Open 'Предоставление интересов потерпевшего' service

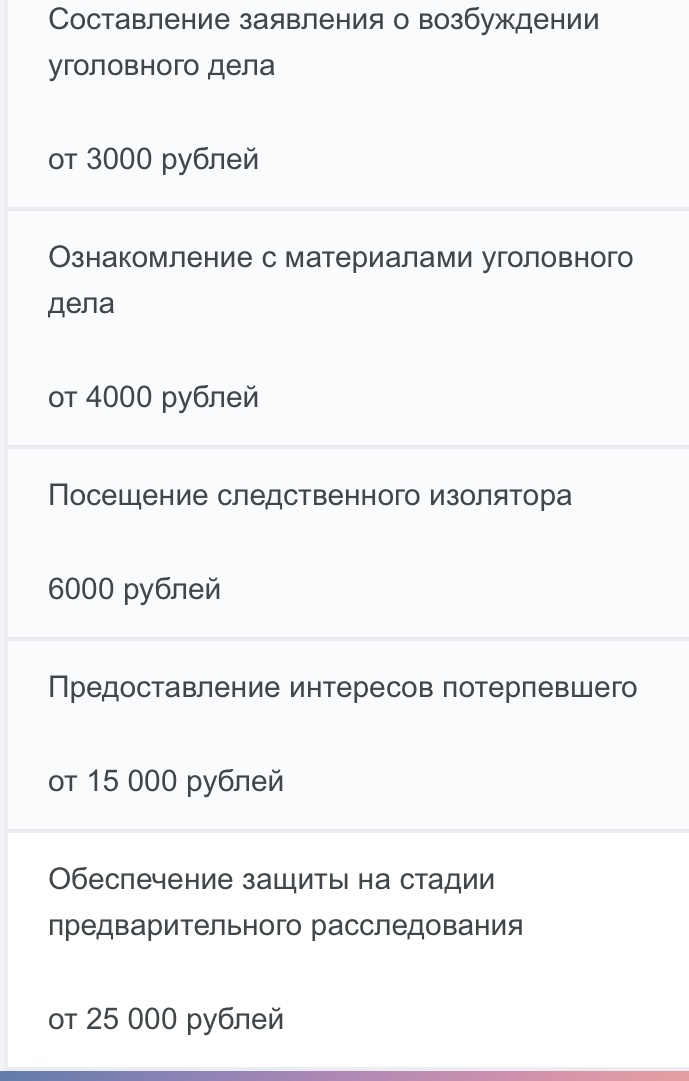point(342,688)
